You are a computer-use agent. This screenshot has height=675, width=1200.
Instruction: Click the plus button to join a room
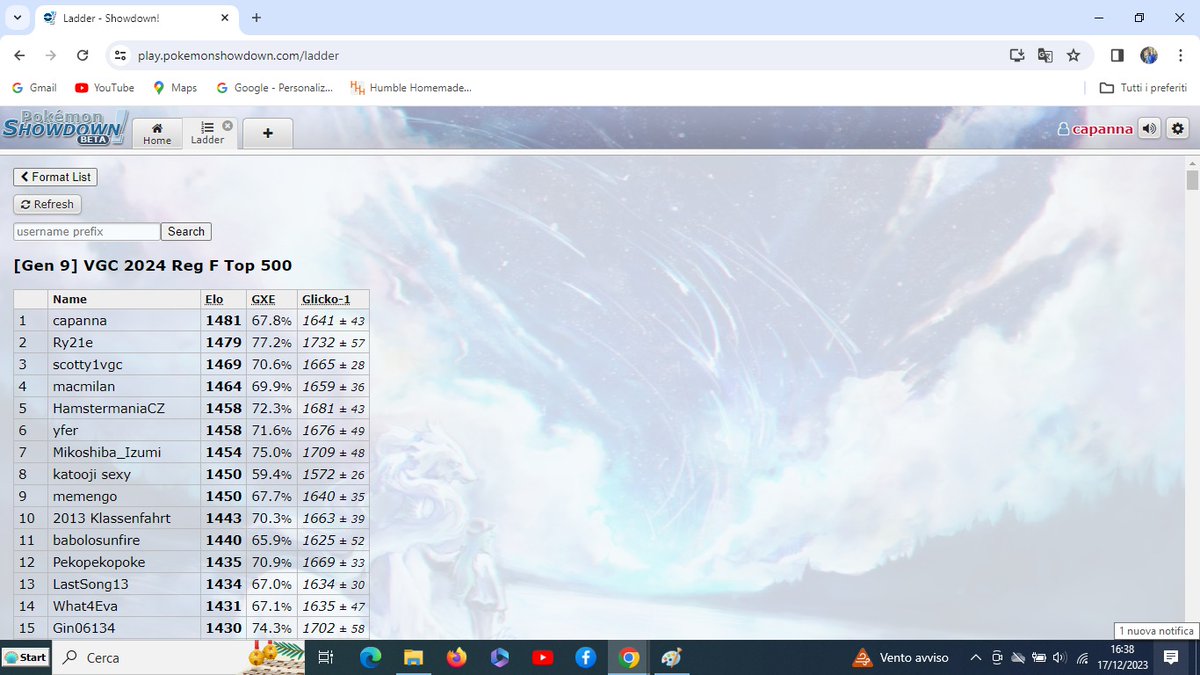tap(267, 133)
